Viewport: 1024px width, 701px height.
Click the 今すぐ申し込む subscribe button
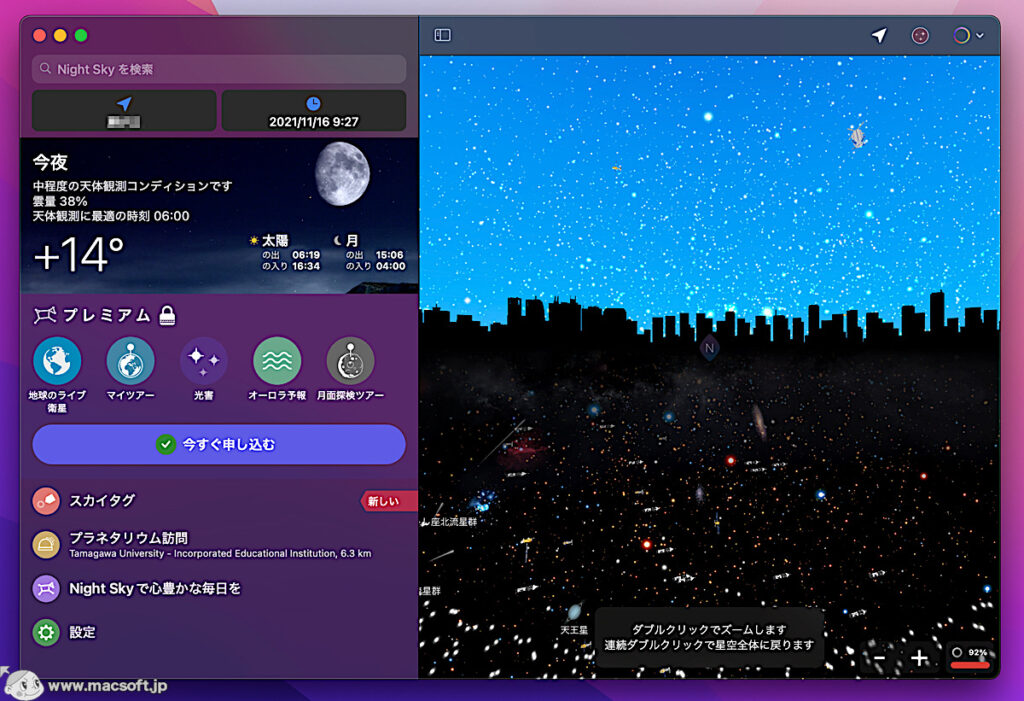coord(219,444)
